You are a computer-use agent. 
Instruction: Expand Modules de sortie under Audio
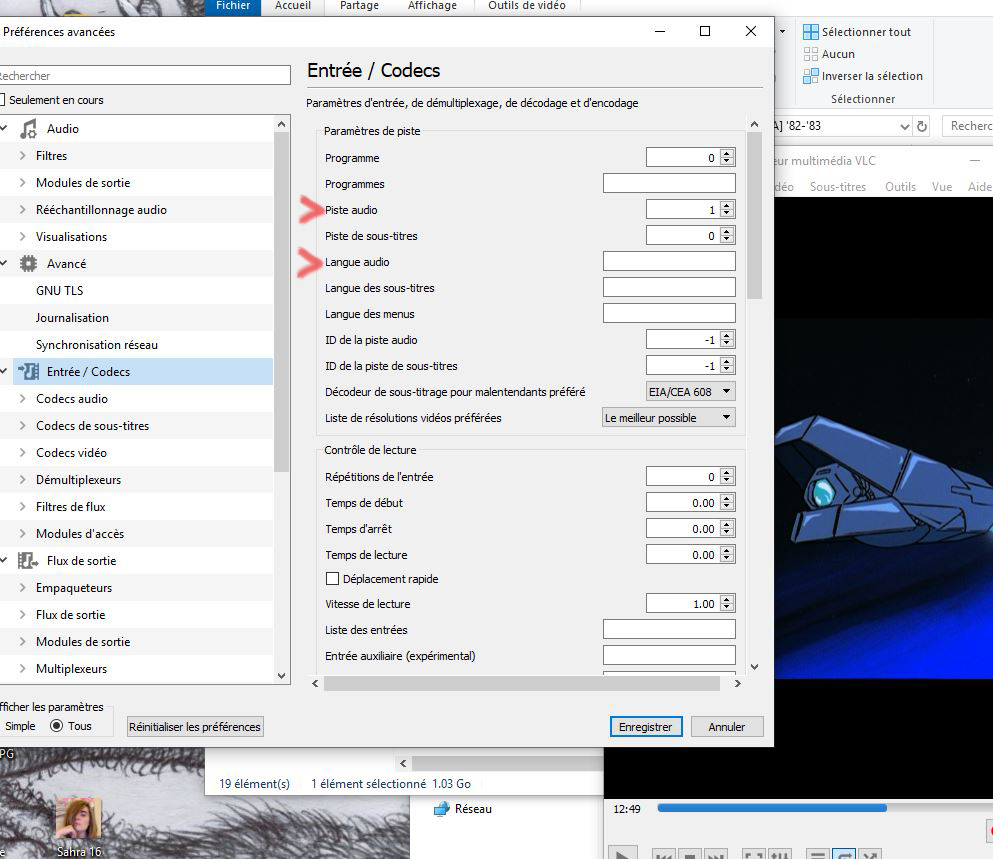pyautogui.click(x=23, y=182)
